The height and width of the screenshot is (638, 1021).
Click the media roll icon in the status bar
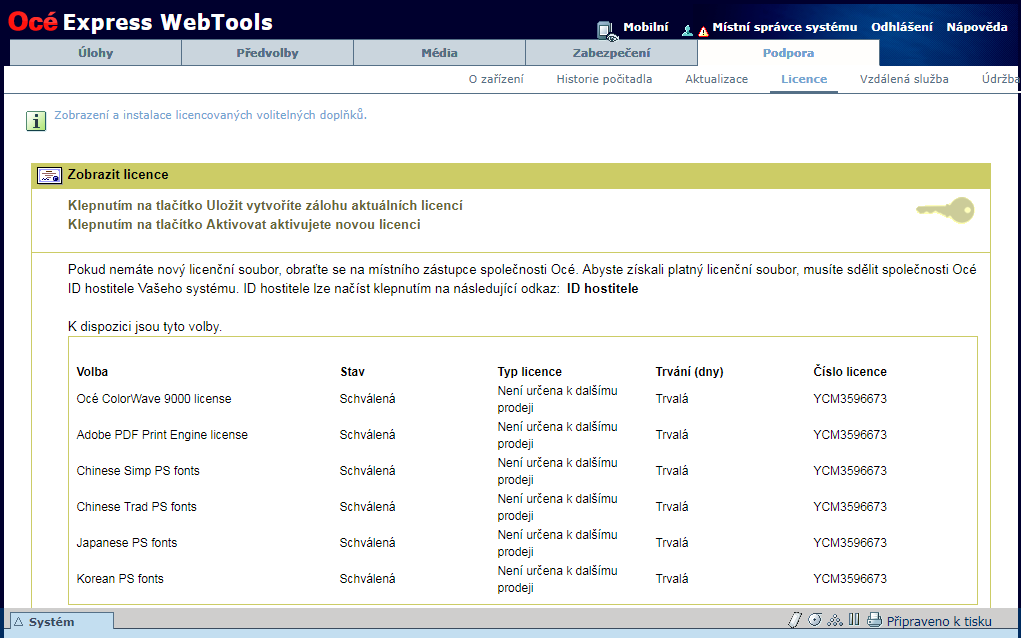tap(815, 619)
